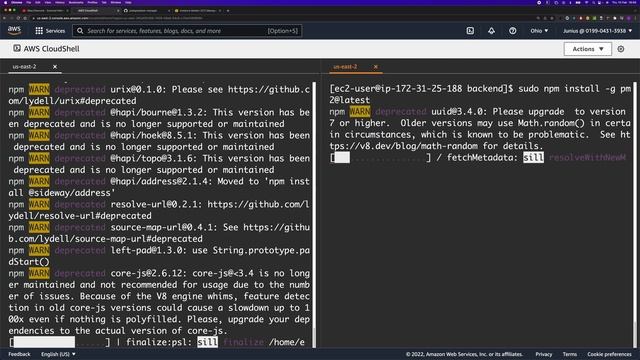The height and width of the screenshot is (360, 640).
Task: Click the Feedback link in footer
Action: pyautogui.click(x=19, y=354)
